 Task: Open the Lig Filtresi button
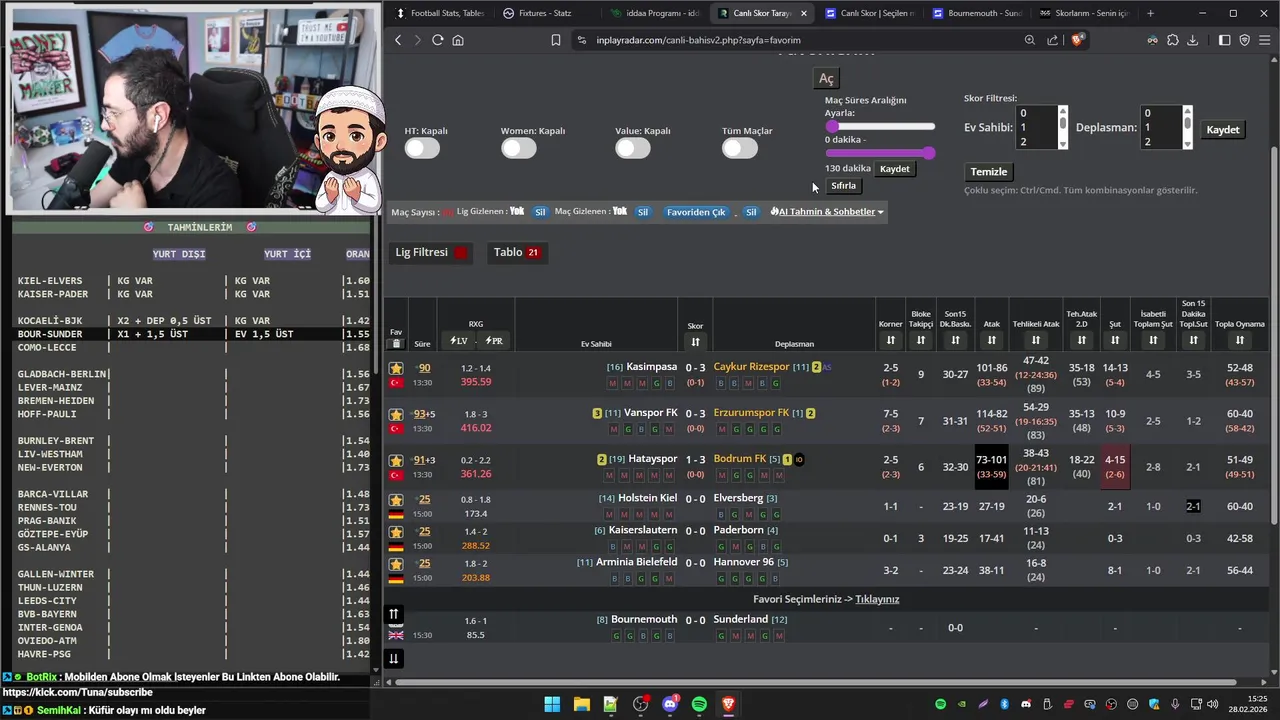(x=432, y=252)
